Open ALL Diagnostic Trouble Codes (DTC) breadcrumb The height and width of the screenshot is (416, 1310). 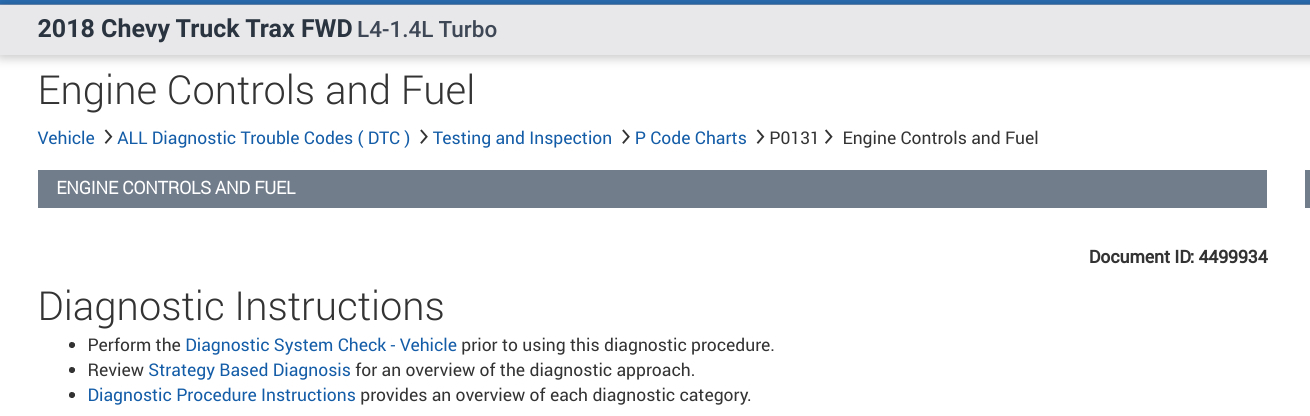point(263,138)
